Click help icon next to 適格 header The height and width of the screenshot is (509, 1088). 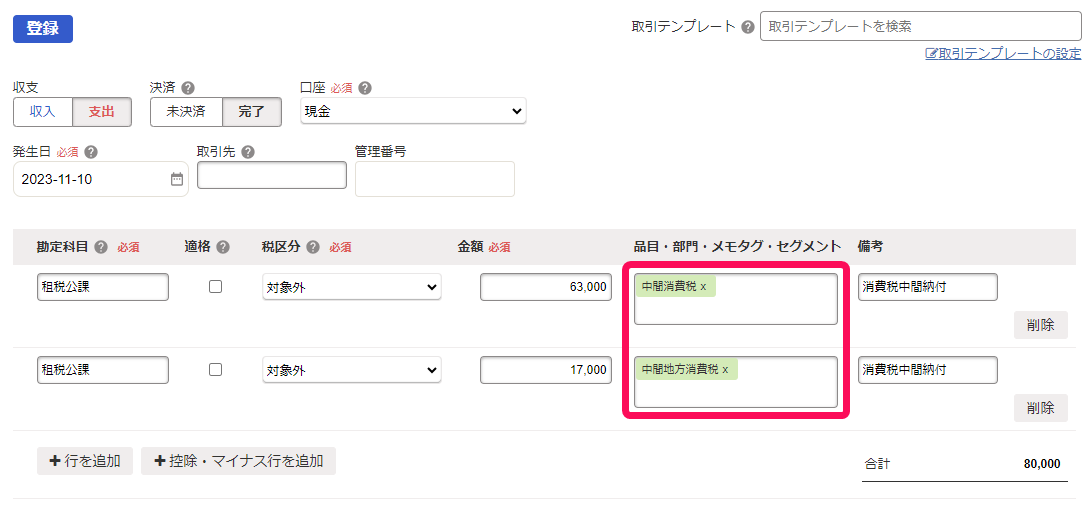223,247
